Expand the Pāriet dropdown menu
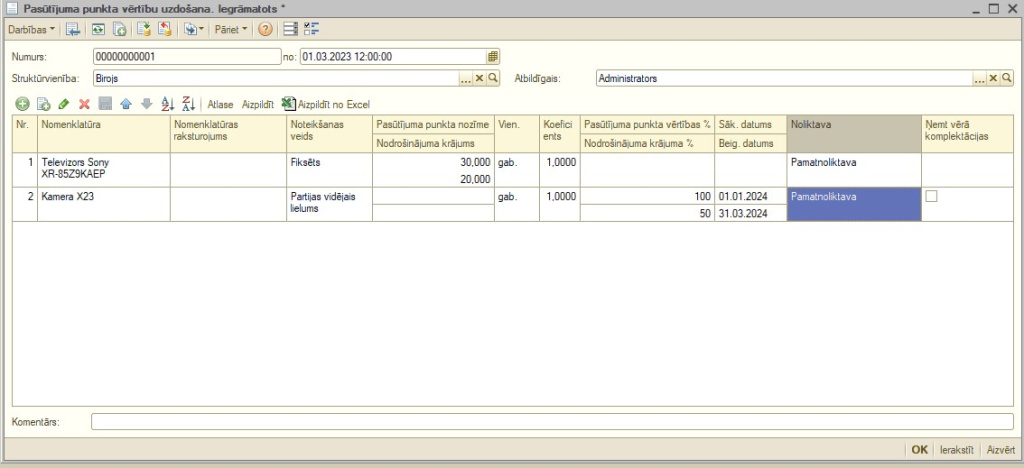 click(x=231, y=30)
